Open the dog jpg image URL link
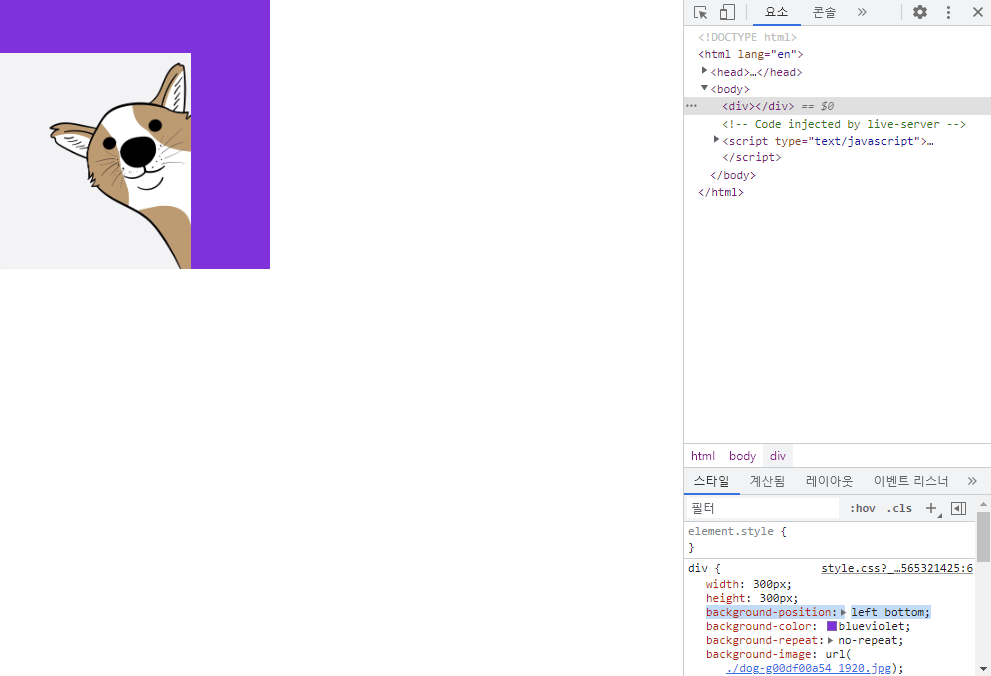991x676 pixels. 808,668
